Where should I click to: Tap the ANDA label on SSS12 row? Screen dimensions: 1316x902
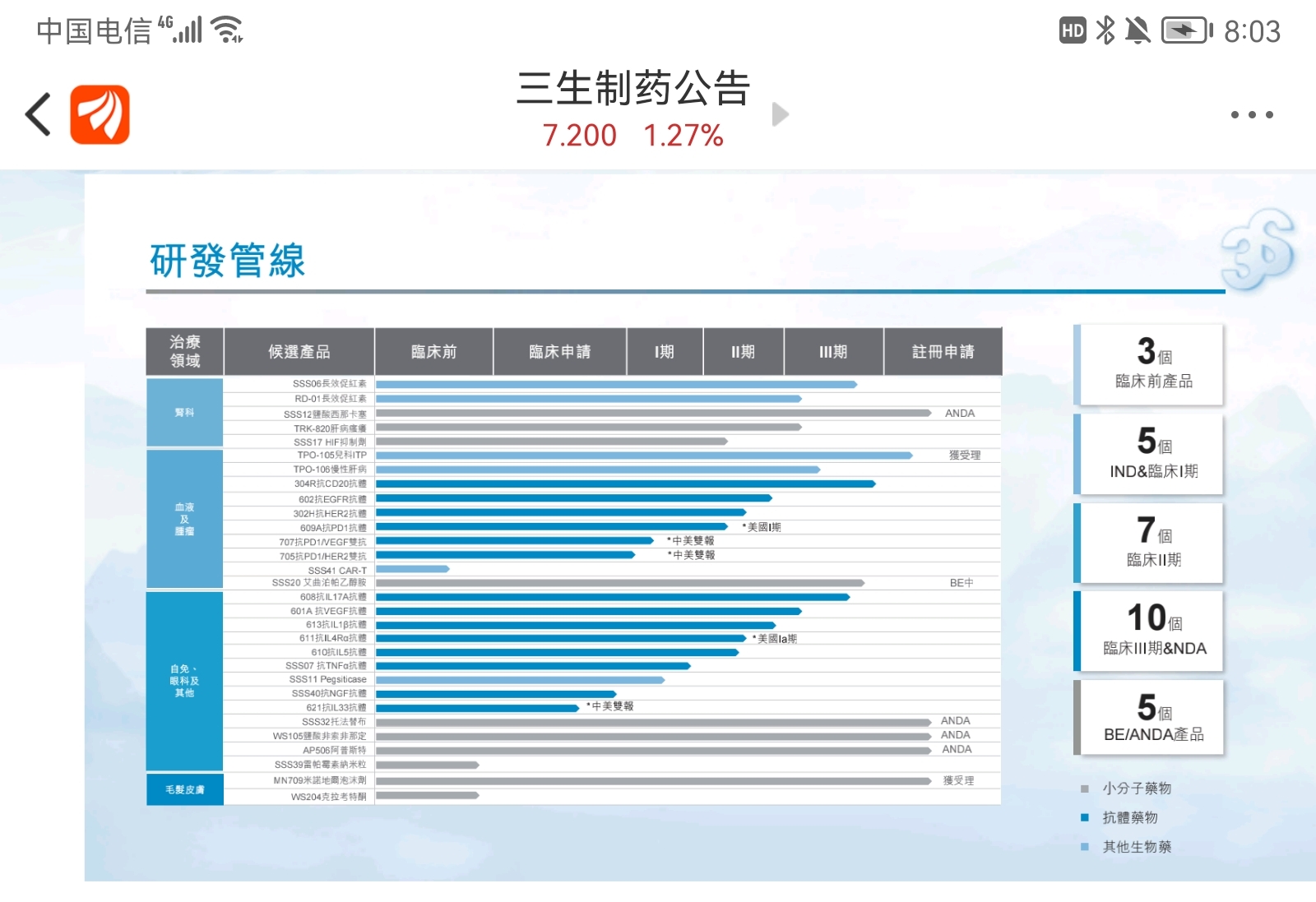coord(960,414)
